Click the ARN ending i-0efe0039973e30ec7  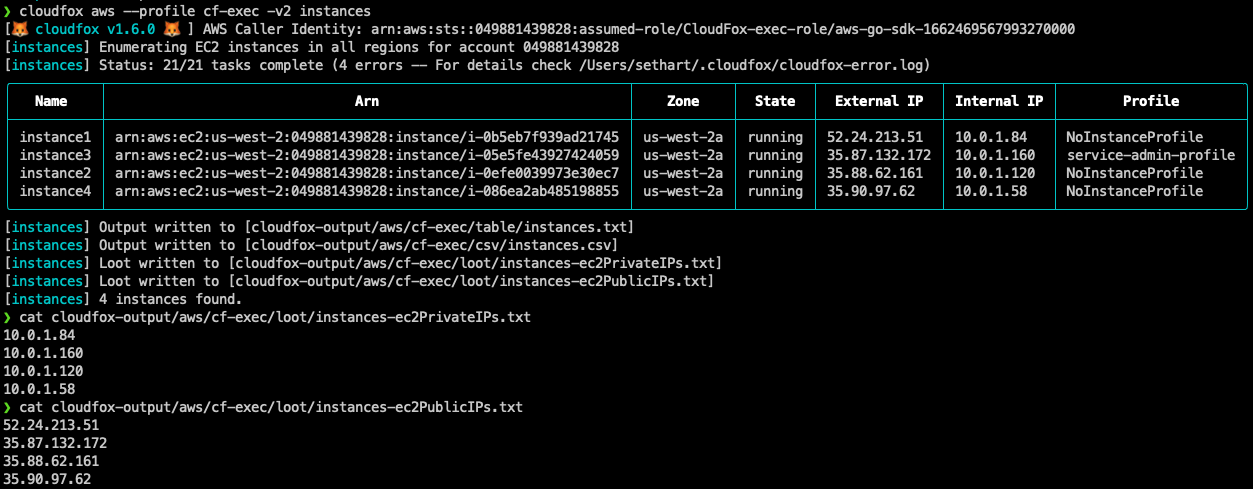click(x=367, y=173)
